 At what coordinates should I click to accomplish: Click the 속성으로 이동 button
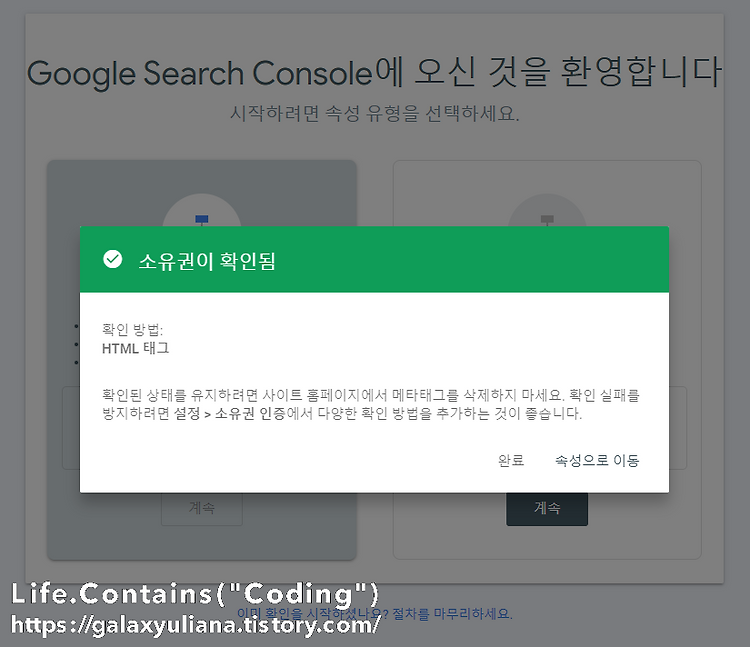597,460
